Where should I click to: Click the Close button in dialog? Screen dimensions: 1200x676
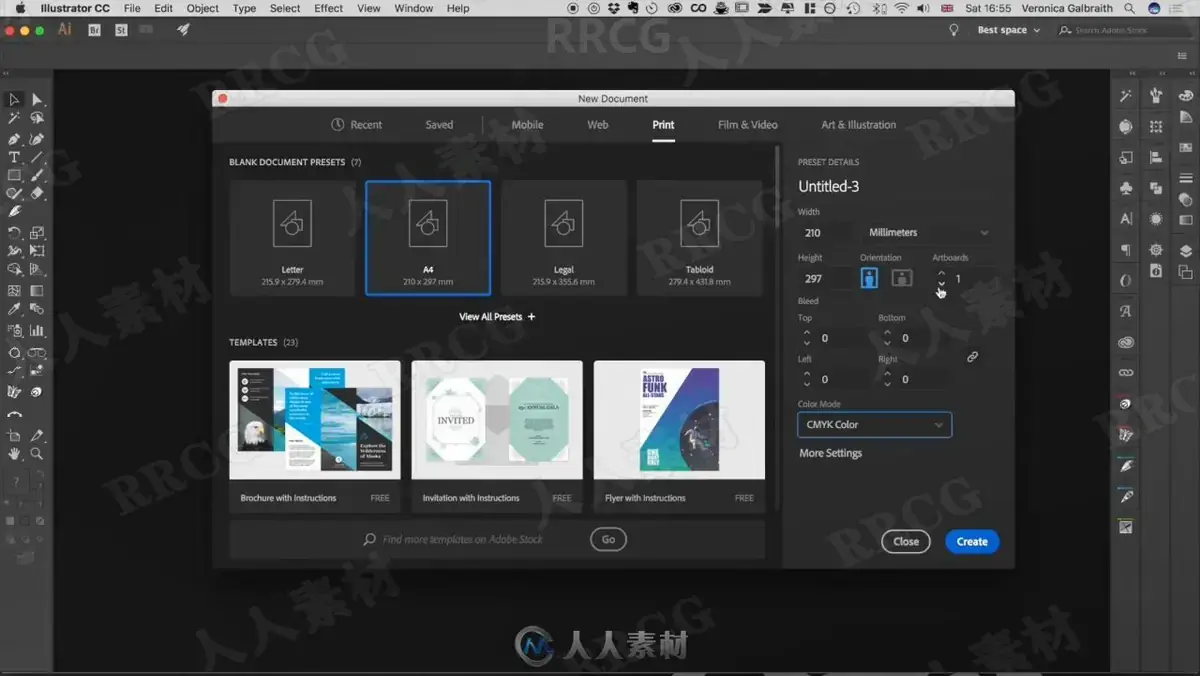pyautogui.click(x=906, y=541)
